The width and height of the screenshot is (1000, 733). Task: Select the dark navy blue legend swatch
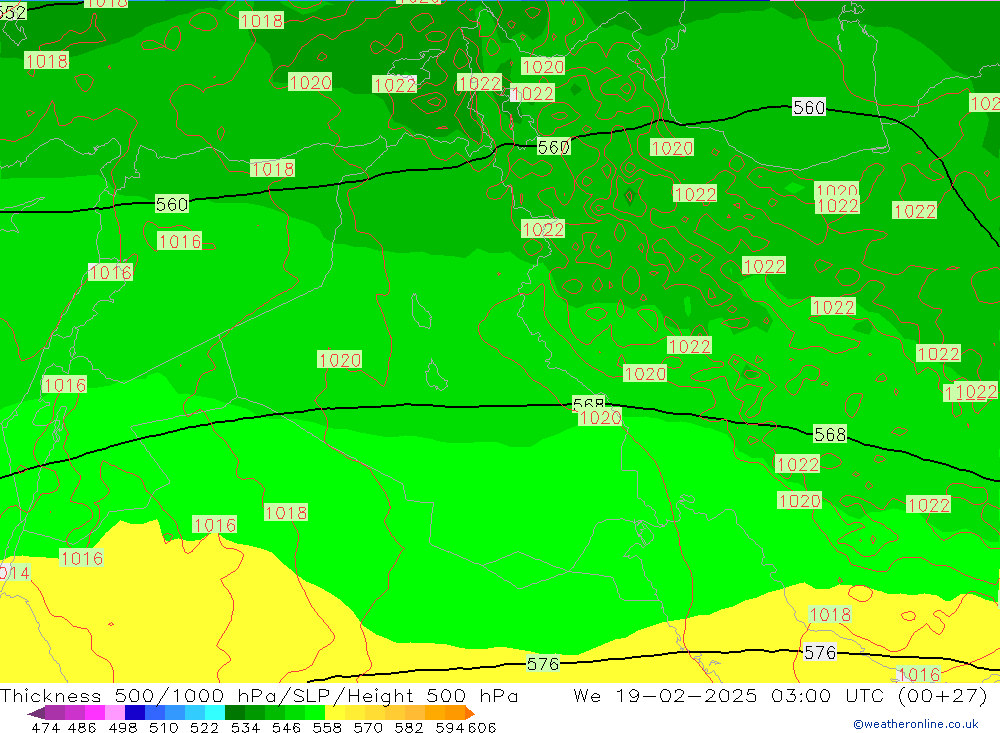point(135,713)
